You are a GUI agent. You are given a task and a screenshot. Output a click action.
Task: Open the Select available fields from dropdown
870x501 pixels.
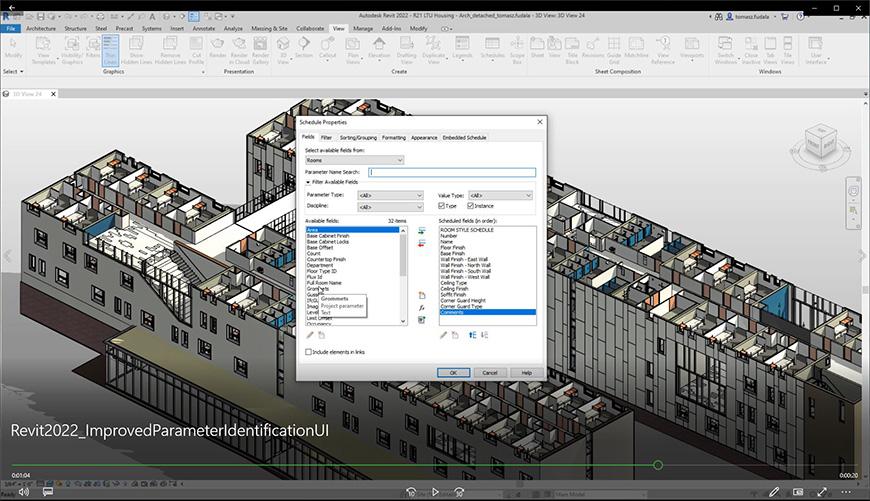pyautogui.click(x=355, y=160)
